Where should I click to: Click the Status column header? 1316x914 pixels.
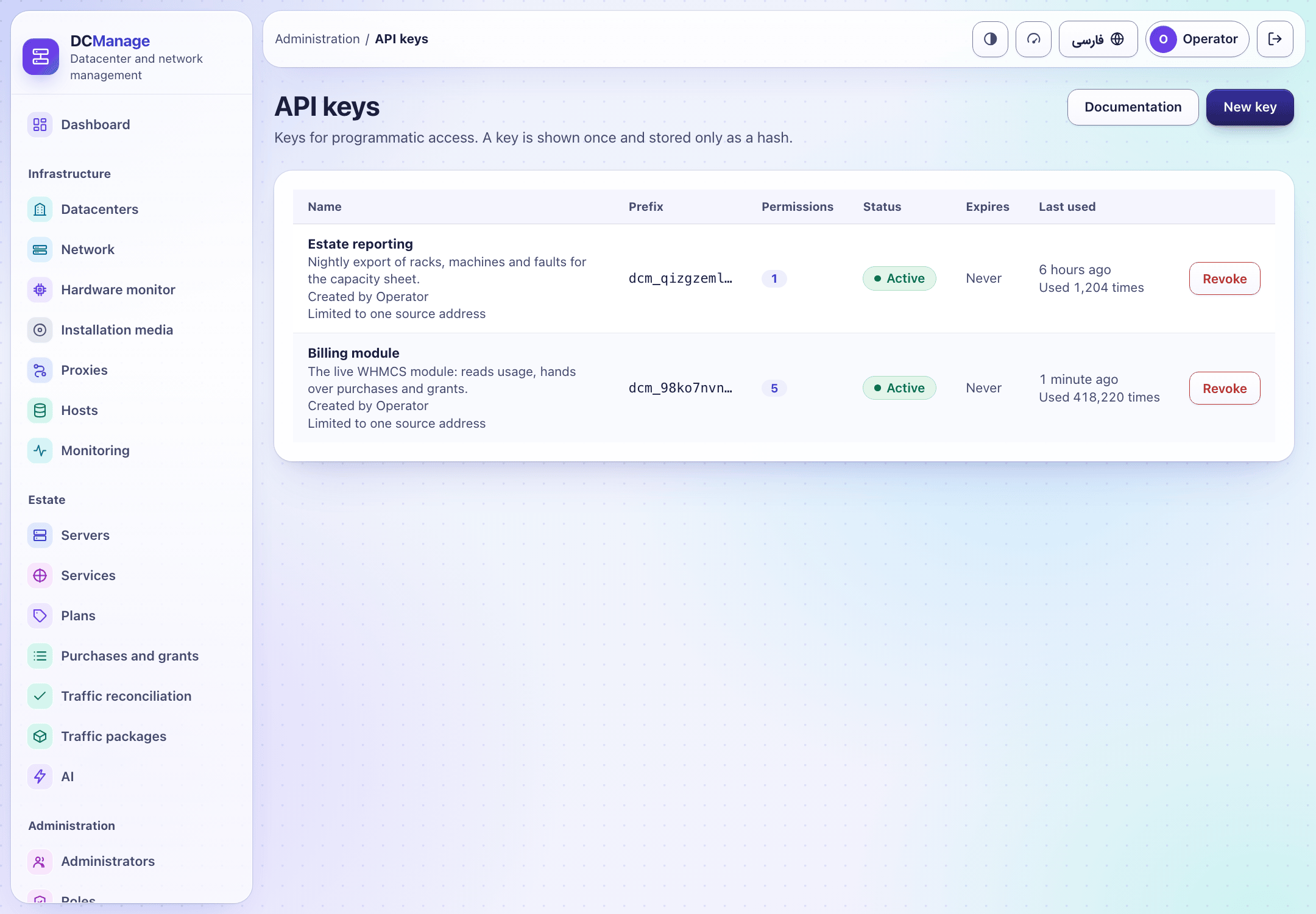coord(882,207)
